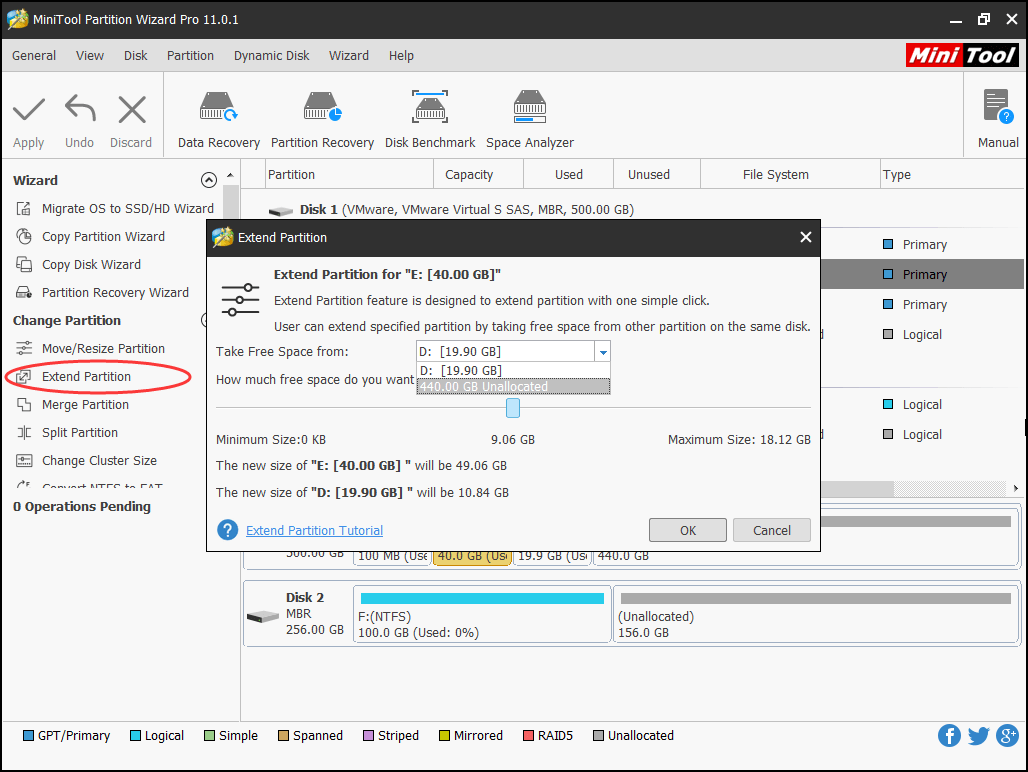Viewport: 1028px width, 772px height.
Task: Launch Disk Benchmark
Action: pyautogui.click(x=430, y=115)
